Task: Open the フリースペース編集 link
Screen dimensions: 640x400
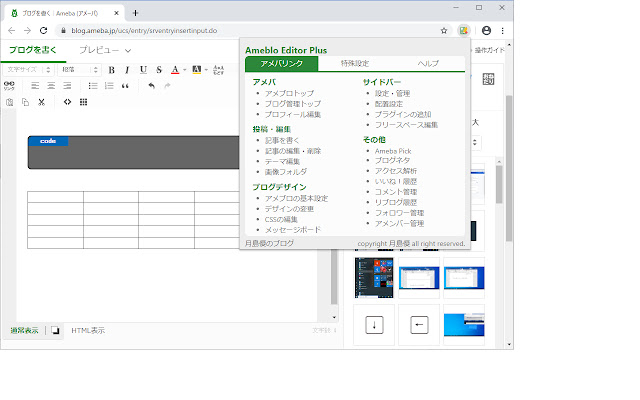Action: [x=406, y=125]
